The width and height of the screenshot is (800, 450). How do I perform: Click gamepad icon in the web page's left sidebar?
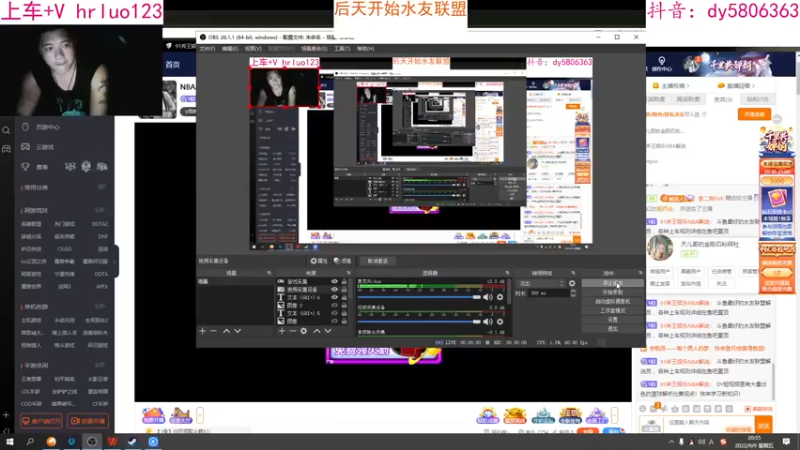click(x=6, y=149)
